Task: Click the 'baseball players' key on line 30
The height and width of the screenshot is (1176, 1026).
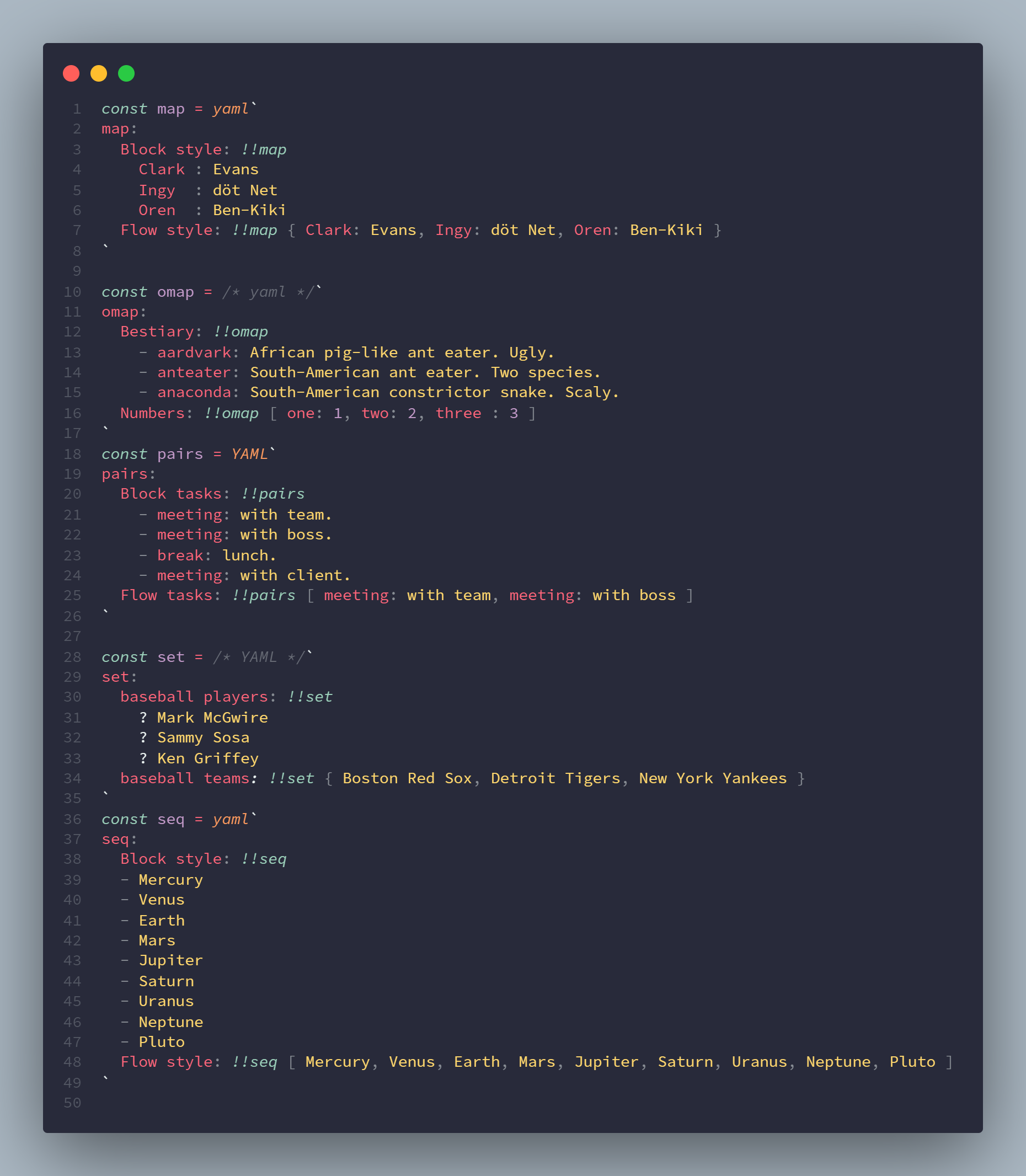Action: pyautogui.click(x=194, y=697)
